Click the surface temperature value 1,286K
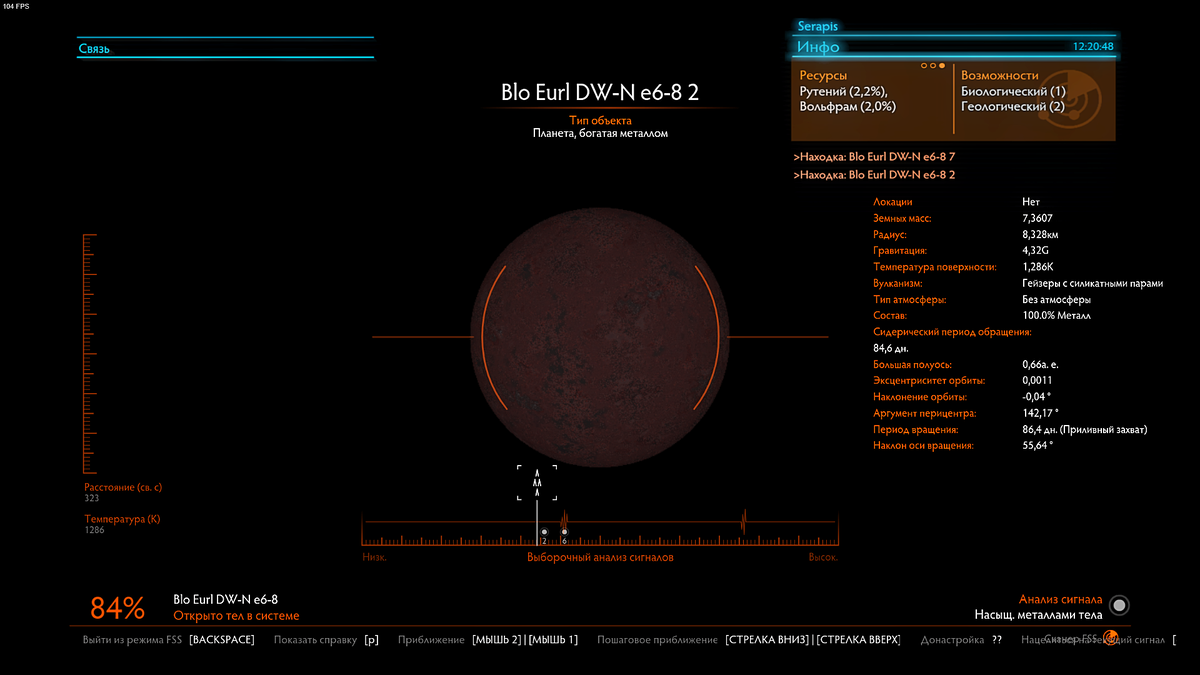This screenshot has height=675, width=1200. pos(1037,267)
